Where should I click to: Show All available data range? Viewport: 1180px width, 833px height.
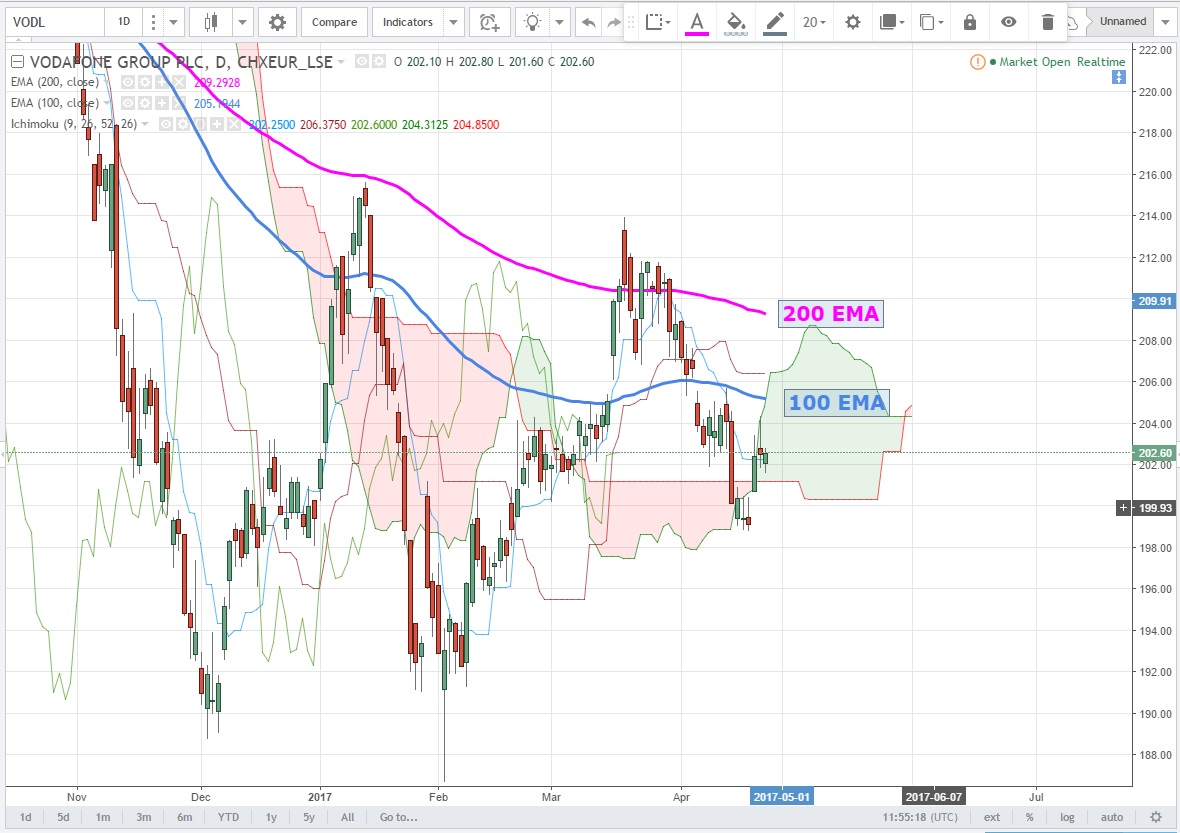coord(348,817)
